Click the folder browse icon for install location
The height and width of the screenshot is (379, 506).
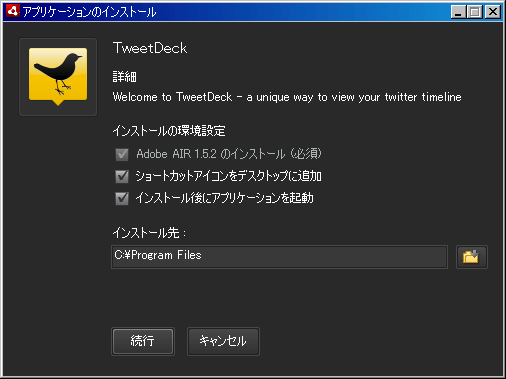(x=471, y=257)
